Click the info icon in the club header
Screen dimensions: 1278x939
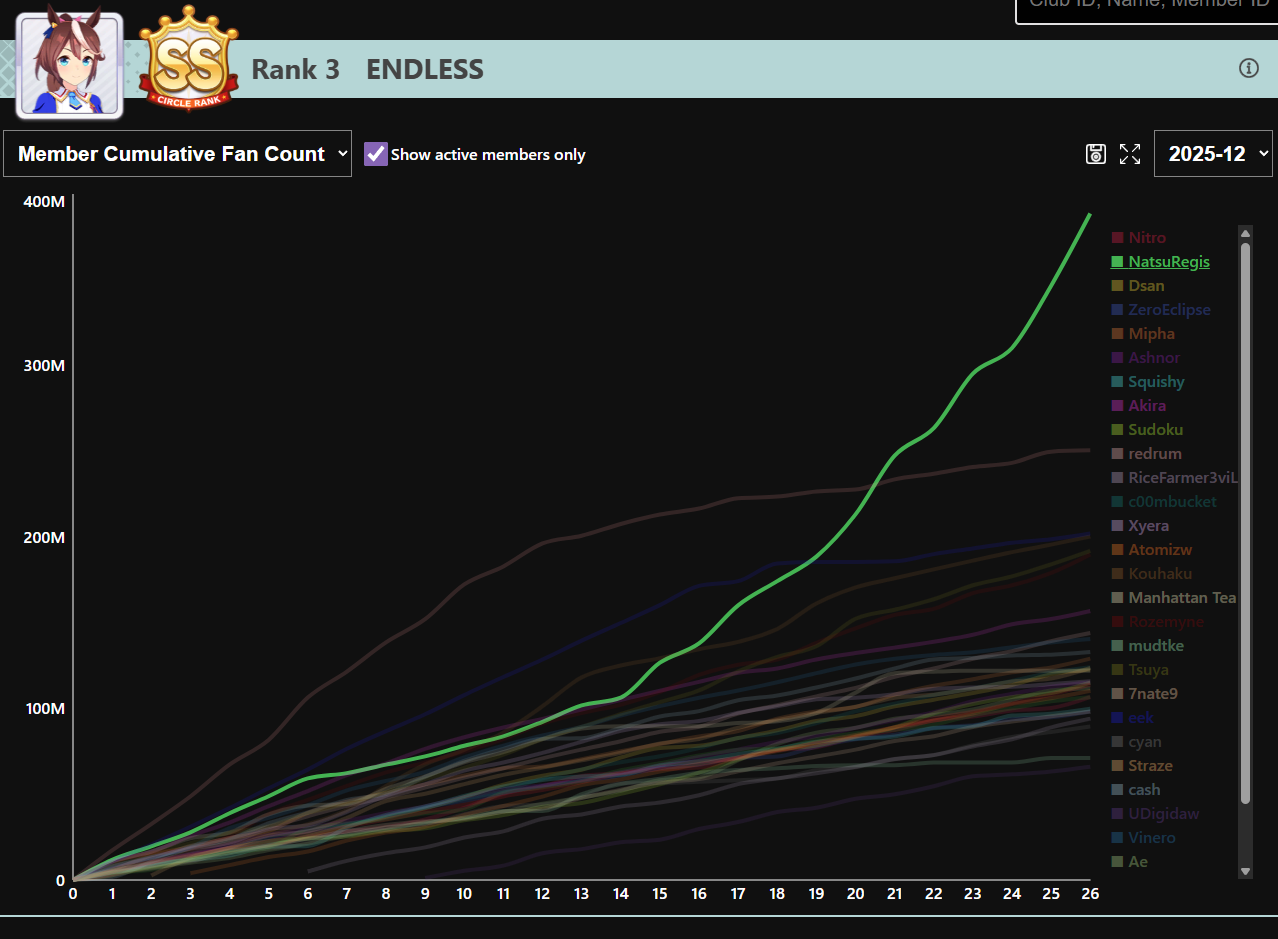1248,68
